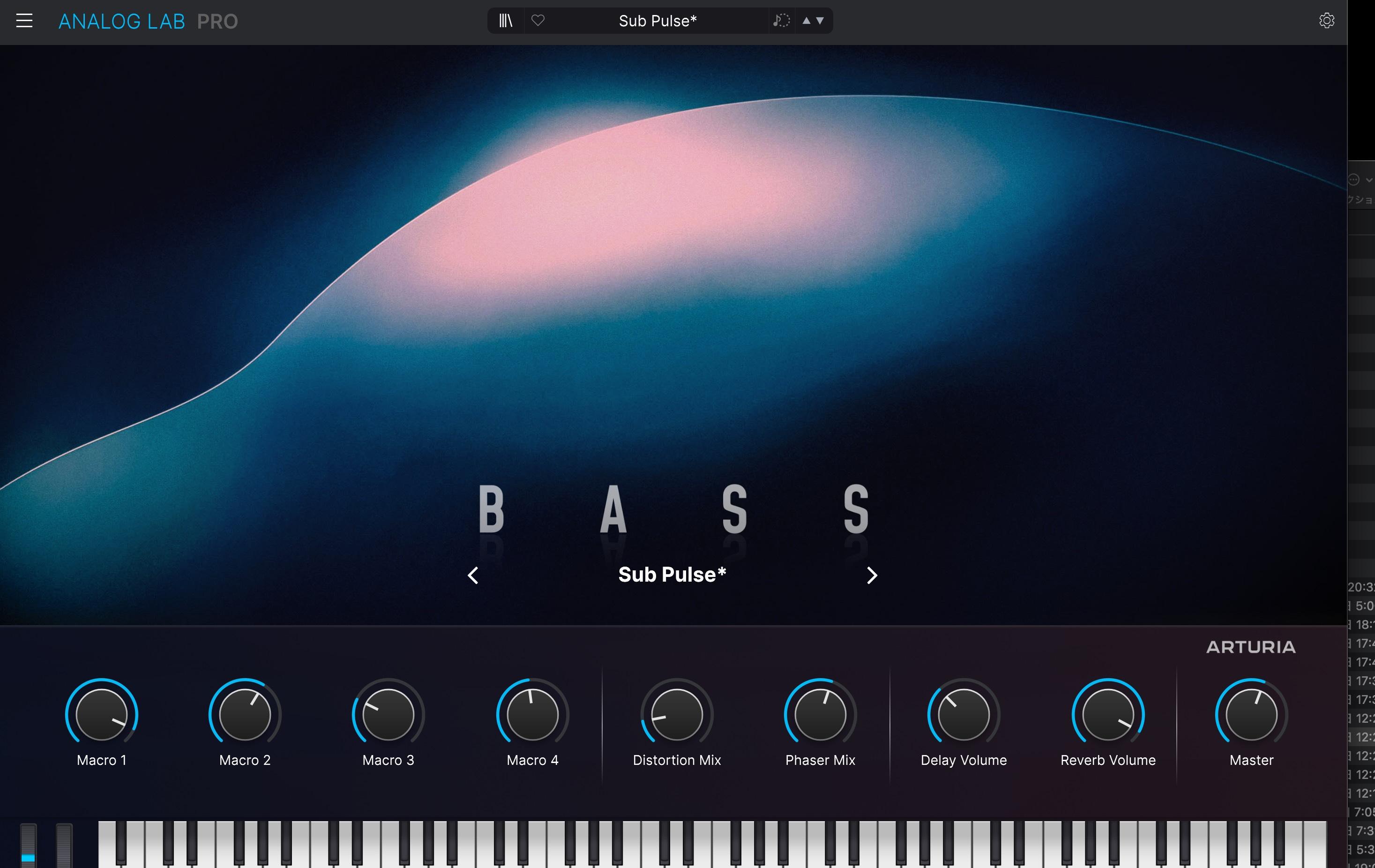Screen dimensions: 1375x868
Task: Click the Reverb Volume knob
Action: 1108,714
